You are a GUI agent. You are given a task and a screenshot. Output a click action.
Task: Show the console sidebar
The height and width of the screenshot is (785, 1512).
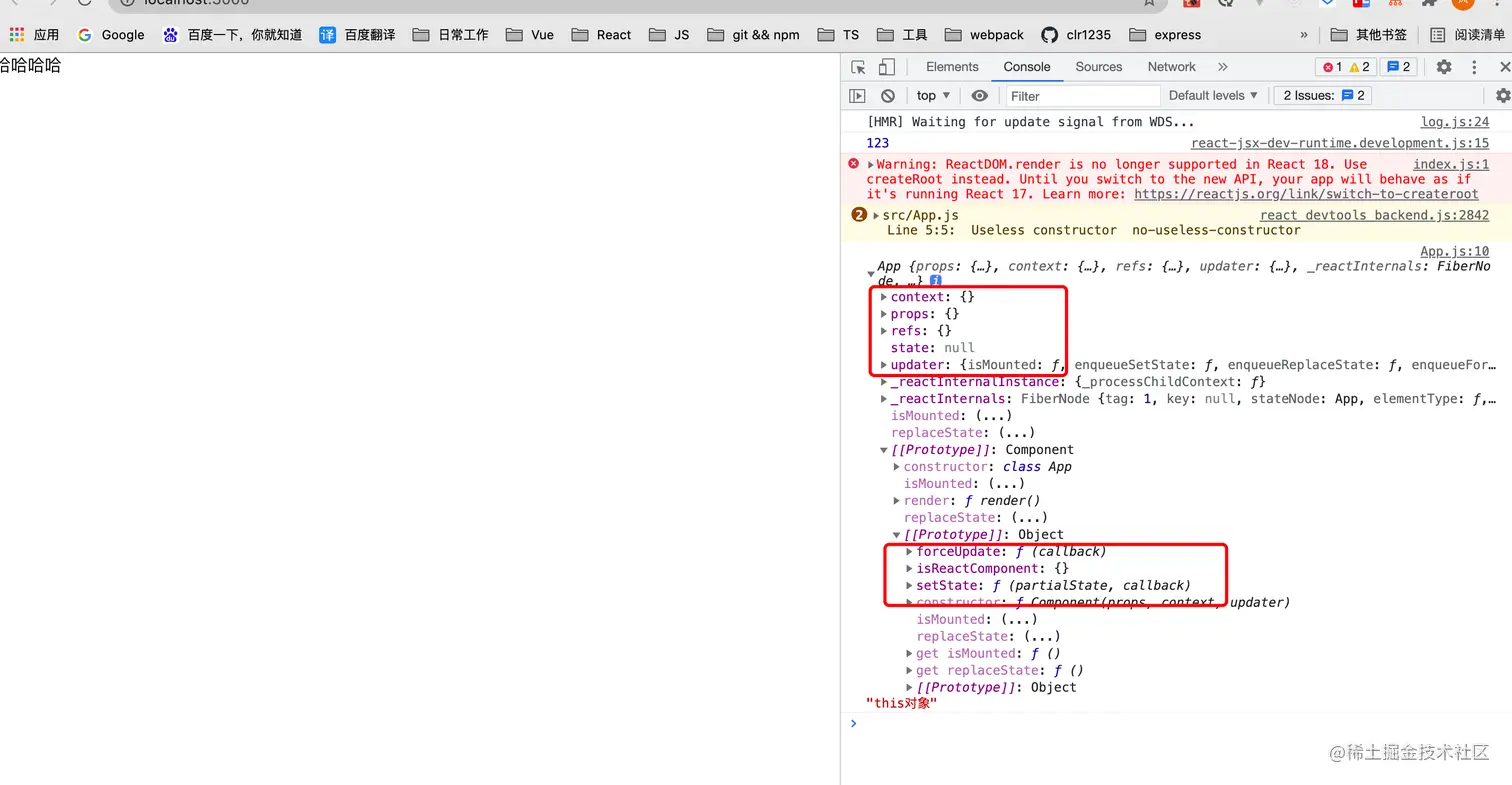click(857, 96)
